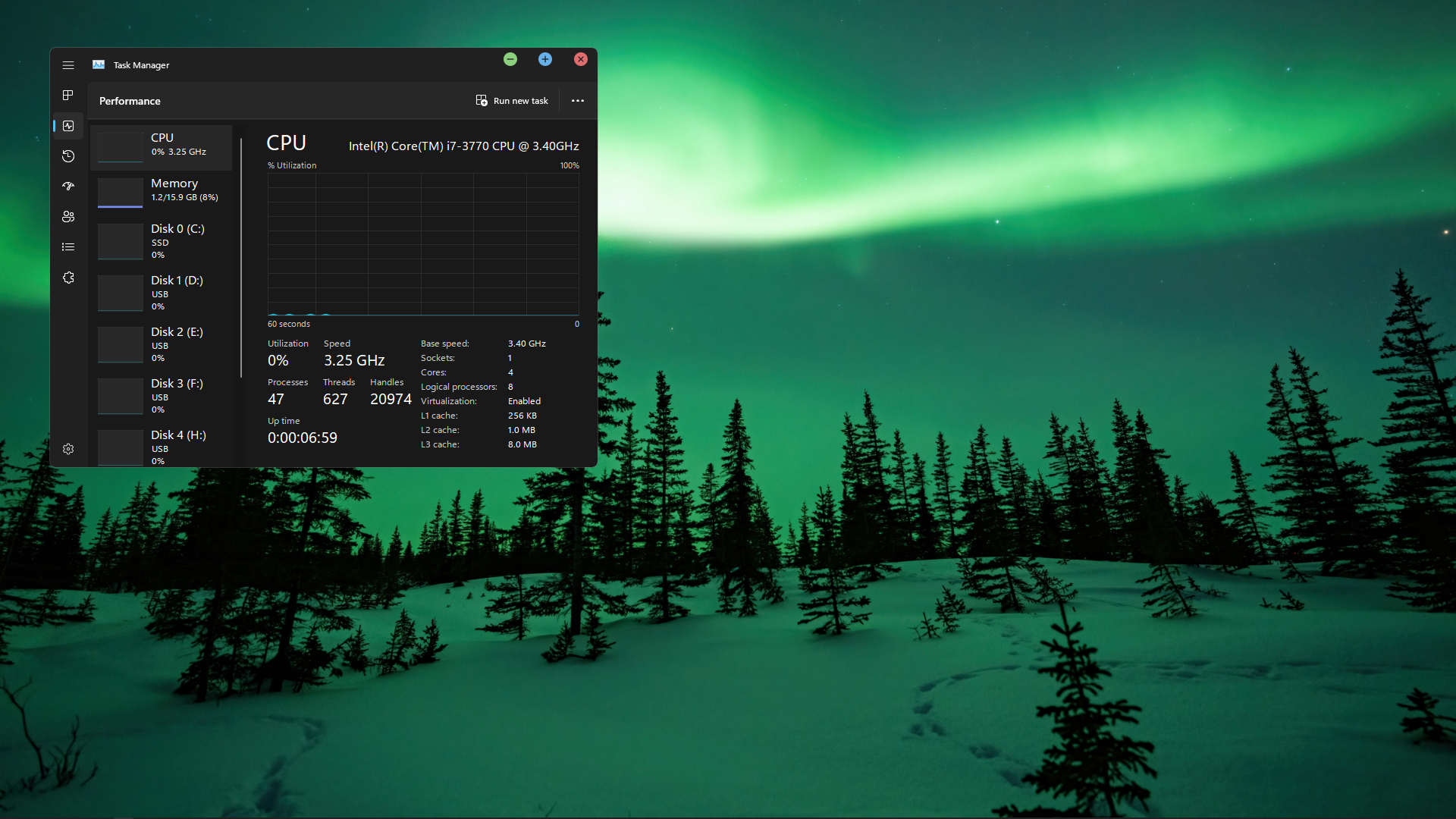Open Task Manager settings gear
The height and width of the screenshot is (819, 1456).
68,449
